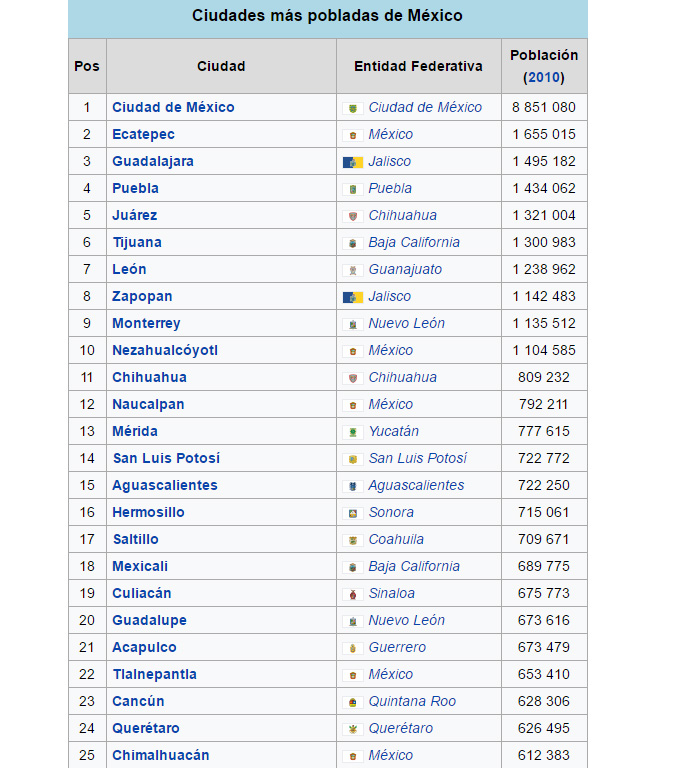Click the Ciudad de México emblem icon
The width and height of the screenshot is (692, 768).
353,108
